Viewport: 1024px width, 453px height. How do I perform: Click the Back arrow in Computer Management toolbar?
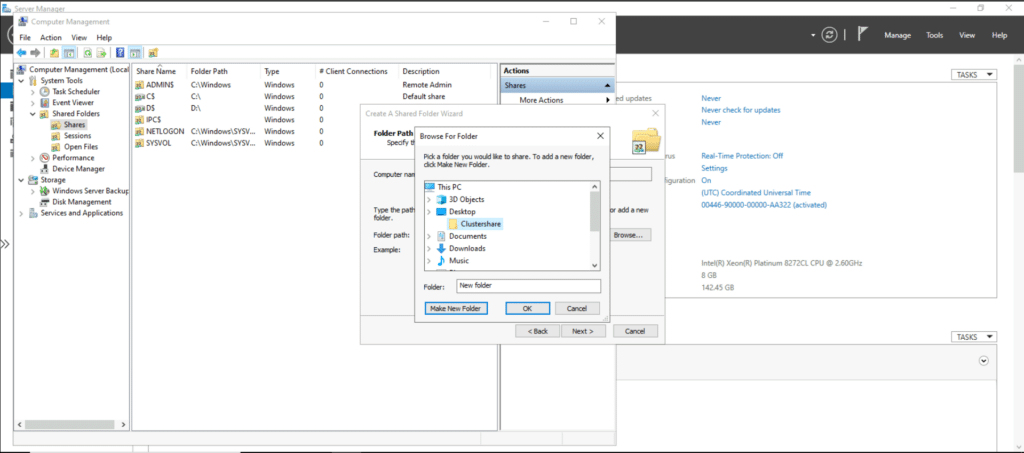[x=21, y=52]
